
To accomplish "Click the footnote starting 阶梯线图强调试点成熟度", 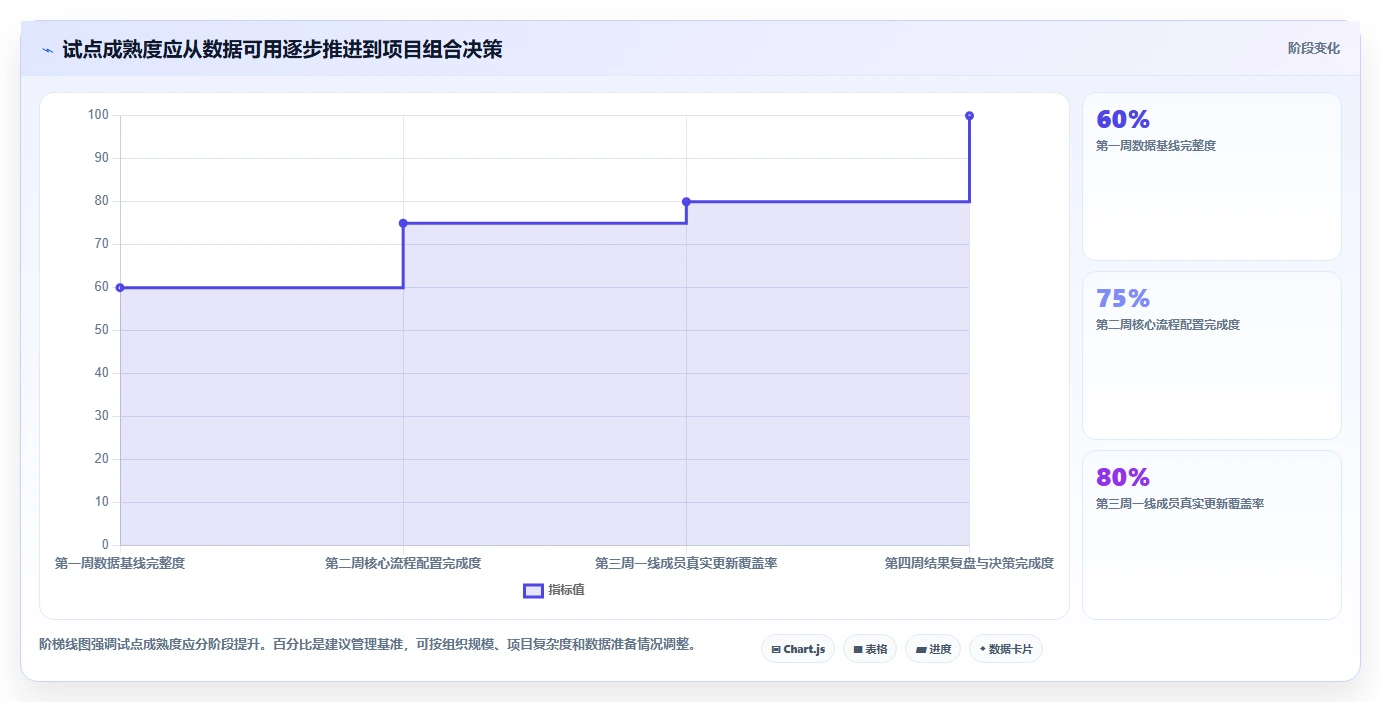I will tap(367, 644).
